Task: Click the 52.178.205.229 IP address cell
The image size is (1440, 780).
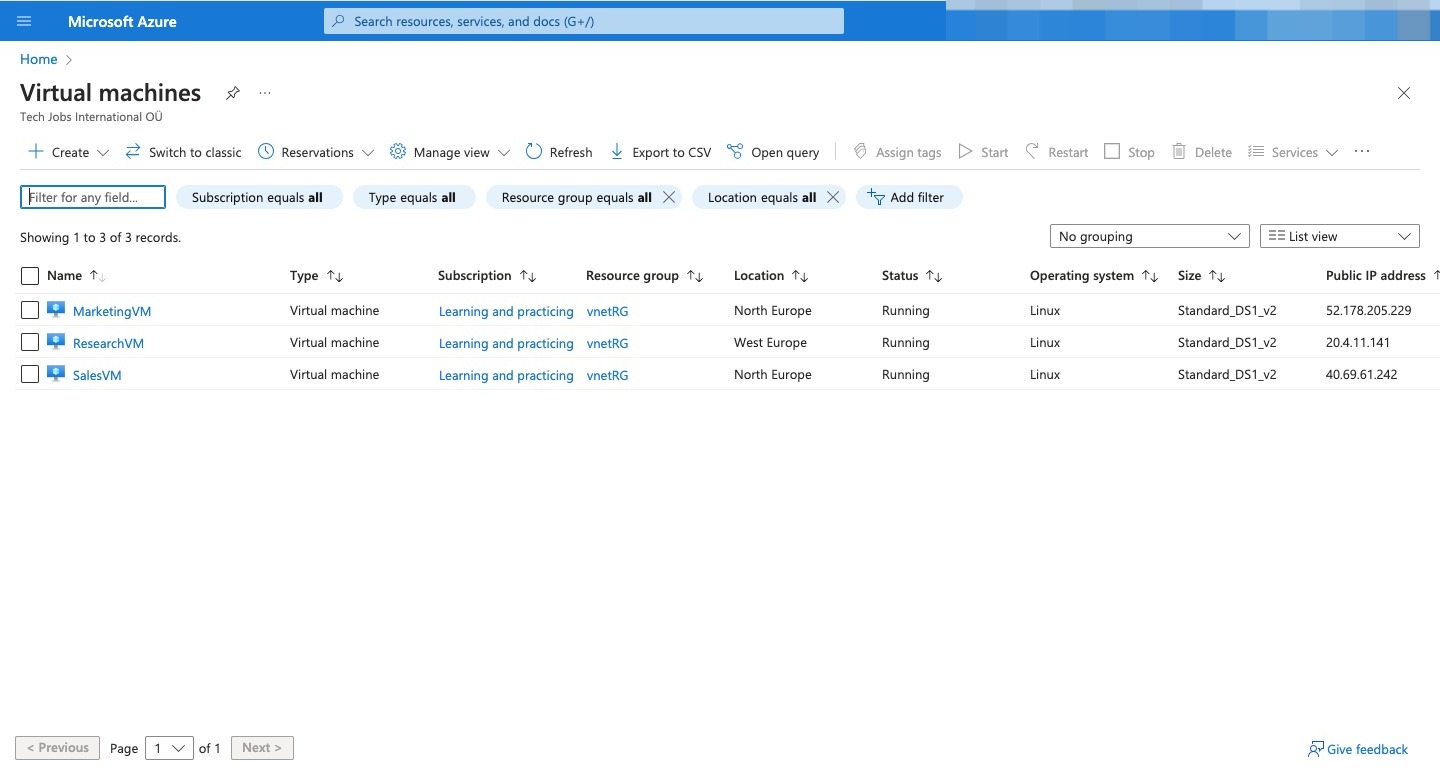Action: [x=1368, y=311]
